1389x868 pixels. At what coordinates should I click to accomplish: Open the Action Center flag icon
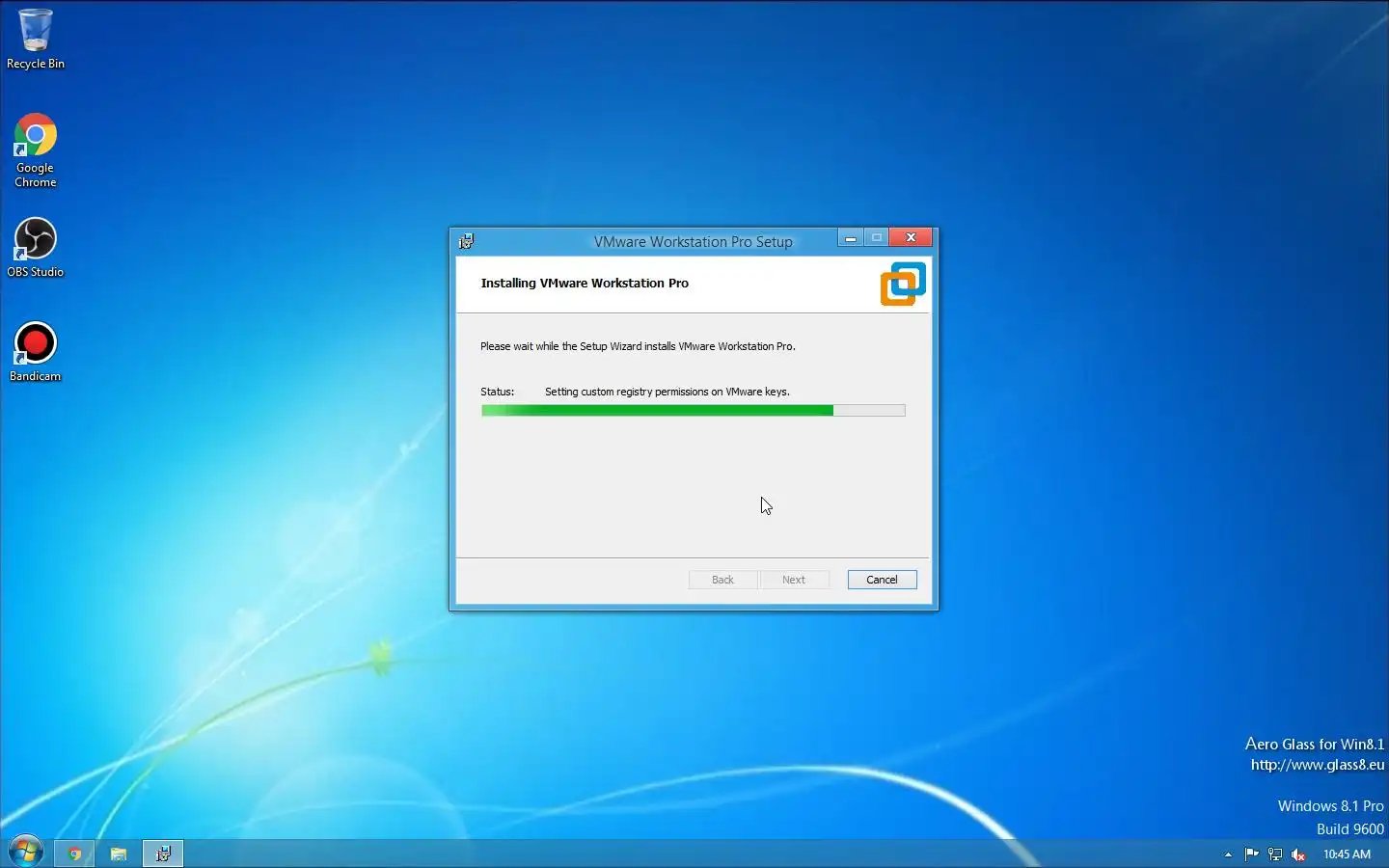pyautogui.click(x=1251, y=854)
